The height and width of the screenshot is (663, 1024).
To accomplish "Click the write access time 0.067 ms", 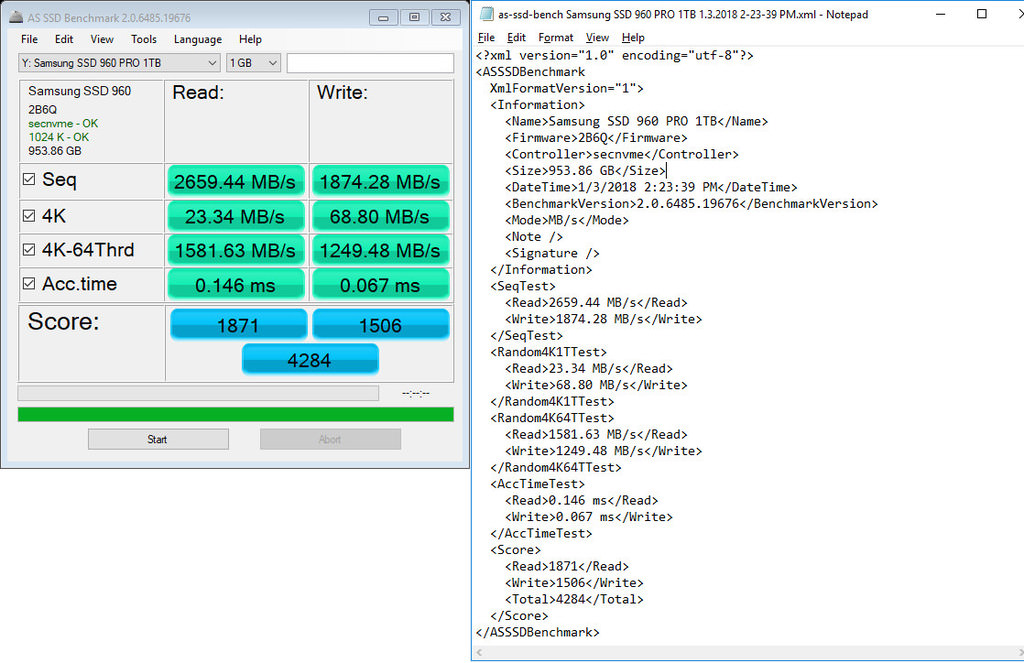I will click(x=380, y=285).
